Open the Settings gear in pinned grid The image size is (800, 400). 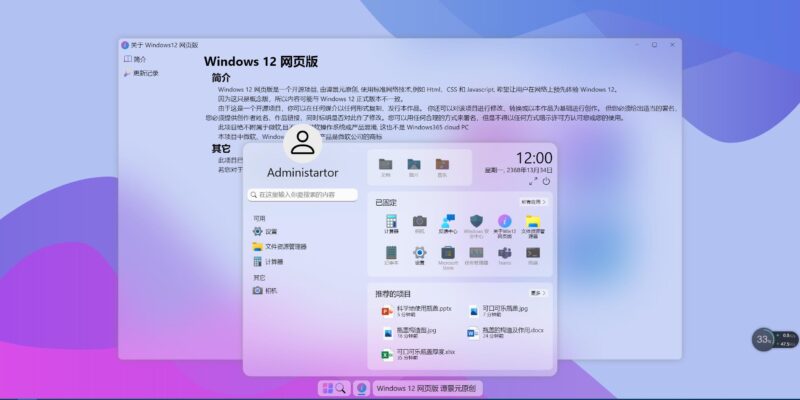419,256
